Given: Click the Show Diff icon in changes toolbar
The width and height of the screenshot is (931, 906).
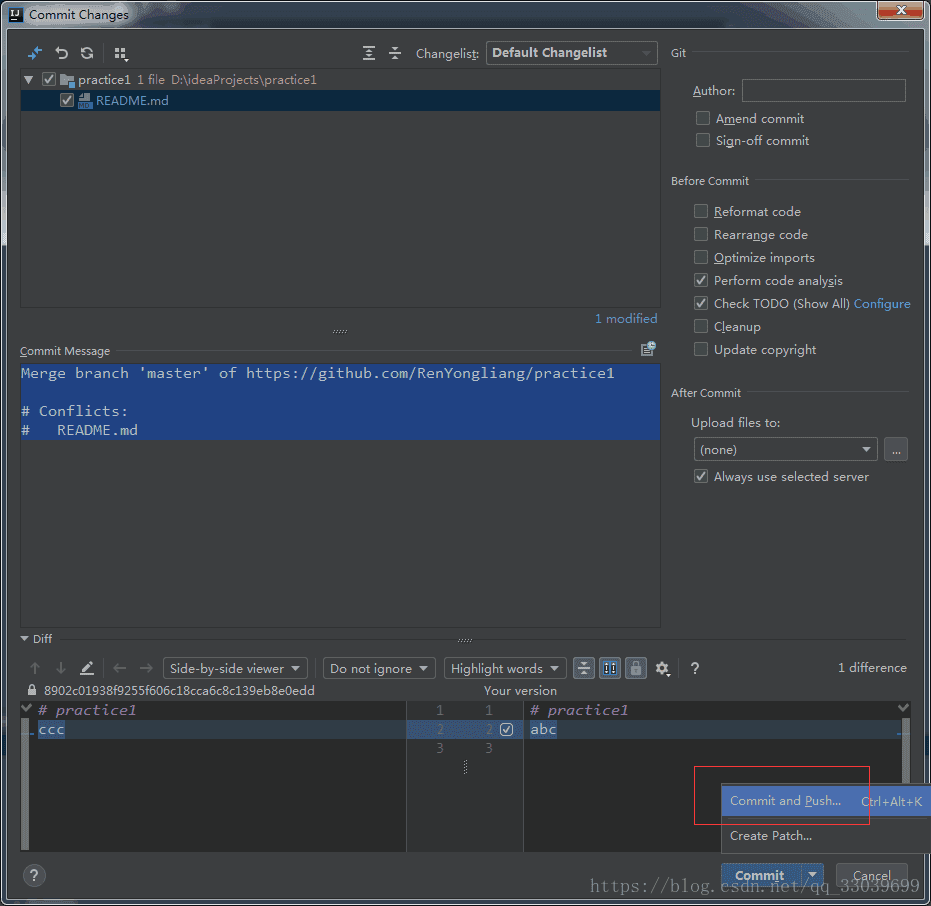Looking at the screenshot, I should [35, 53].
